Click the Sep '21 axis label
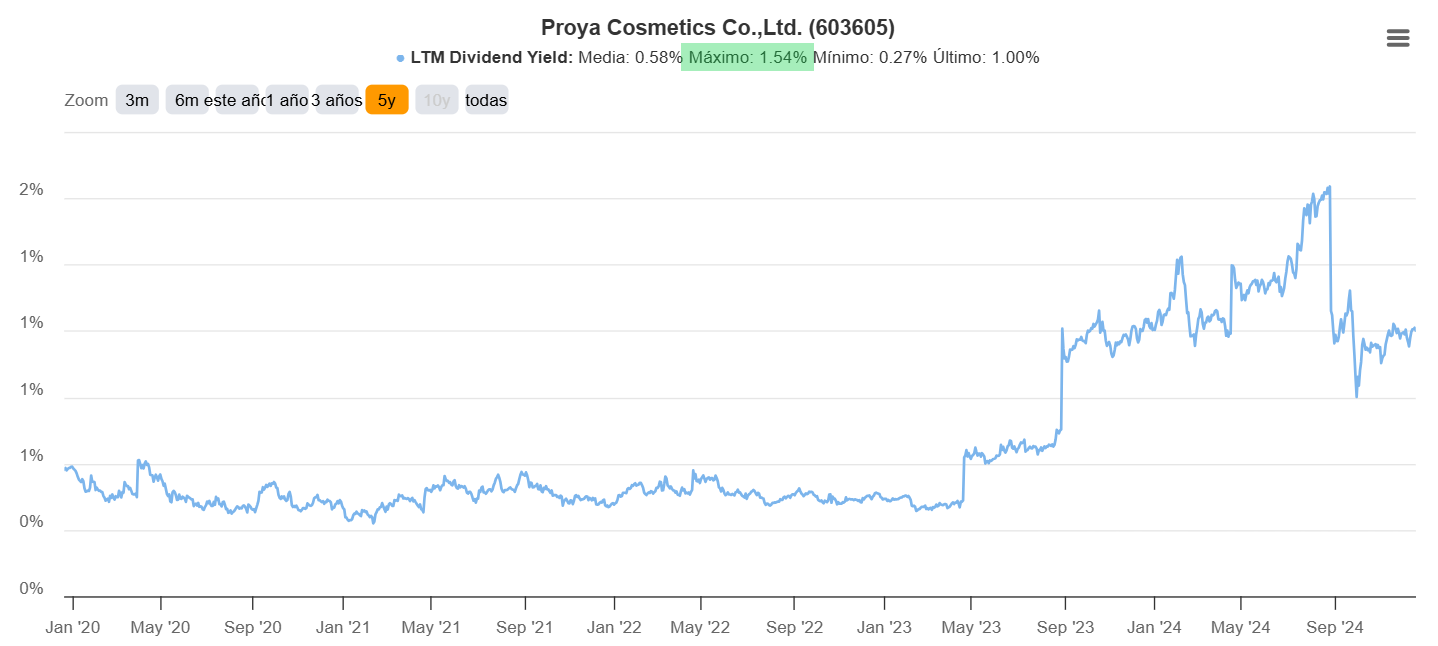 point(525,628)
